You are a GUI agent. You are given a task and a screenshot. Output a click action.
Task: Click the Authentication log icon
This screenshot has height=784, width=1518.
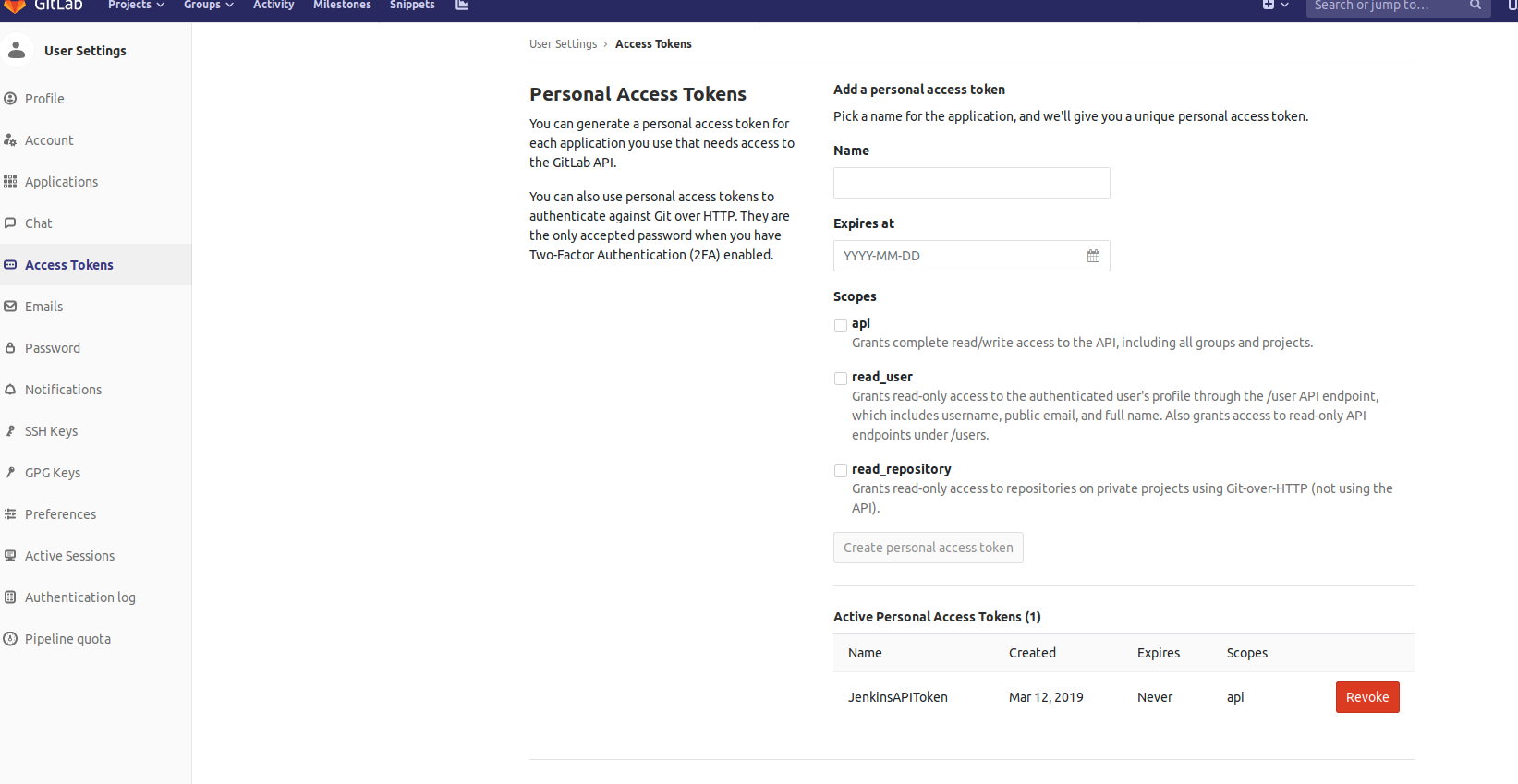tap(10, 597)
